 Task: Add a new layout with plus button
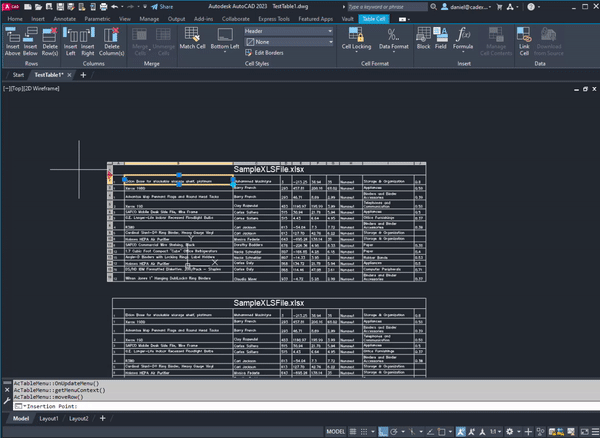[x=103, y=418]
